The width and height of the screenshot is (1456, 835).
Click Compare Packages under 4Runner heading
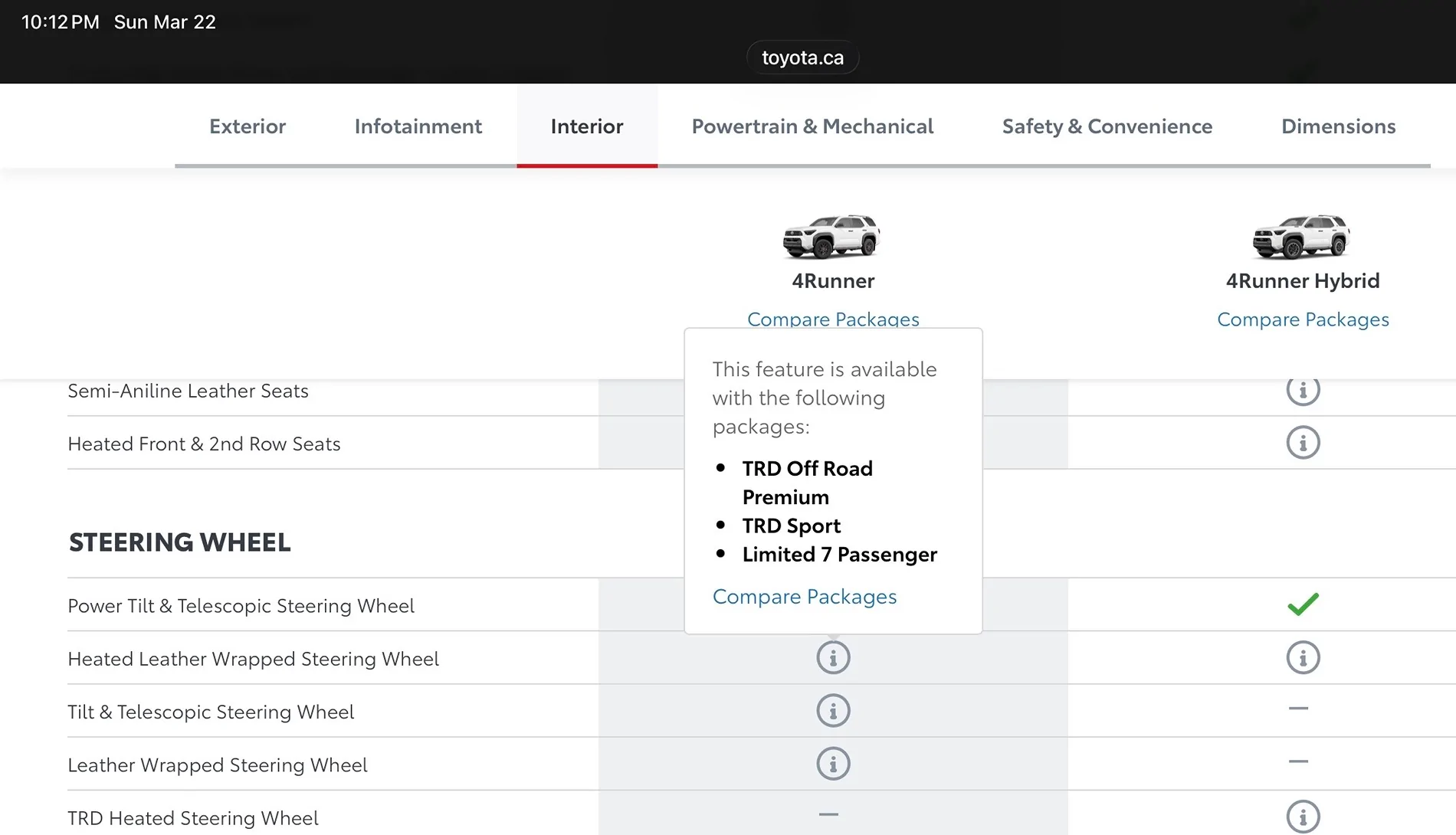(x=833, y=319)
